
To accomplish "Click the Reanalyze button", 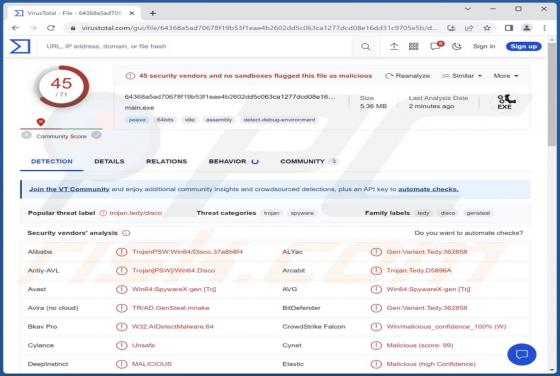I will click(408, 76).
